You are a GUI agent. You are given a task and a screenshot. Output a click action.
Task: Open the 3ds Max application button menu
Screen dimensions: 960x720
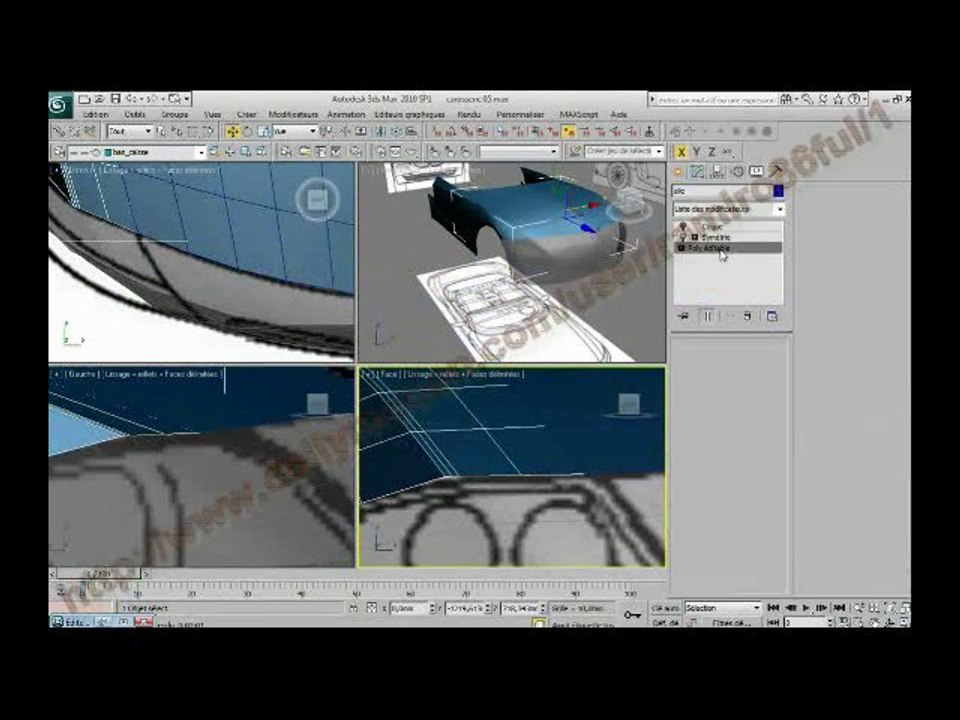[x=60, y=105]
